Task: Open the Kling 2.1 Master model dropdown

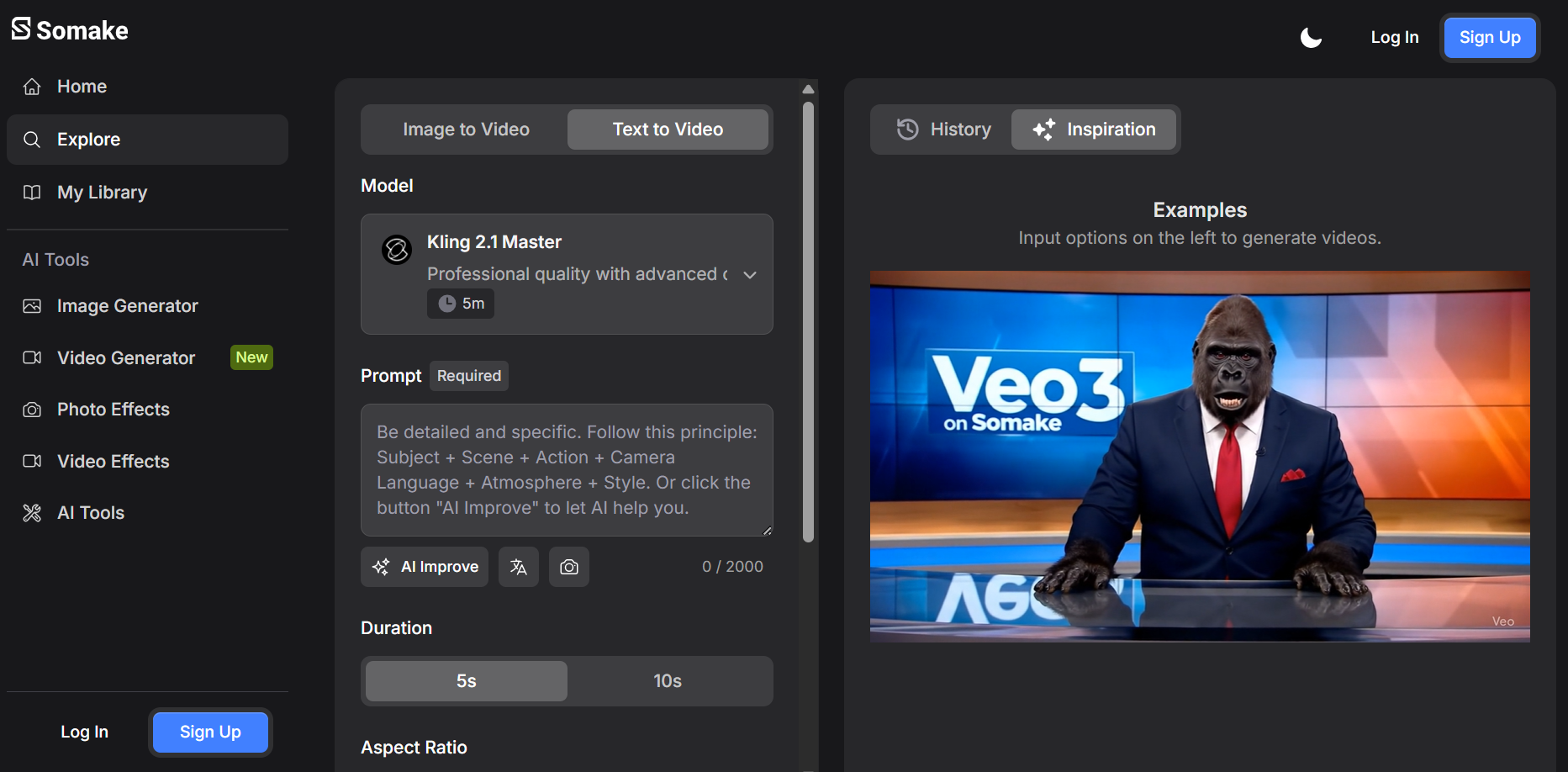Action: point(567,274)
